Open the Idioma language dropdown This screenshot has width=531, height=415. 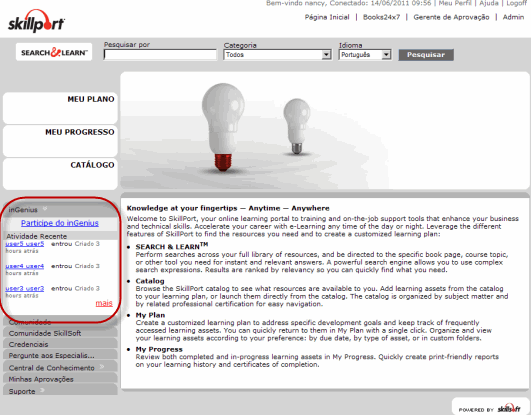[365, 55]
